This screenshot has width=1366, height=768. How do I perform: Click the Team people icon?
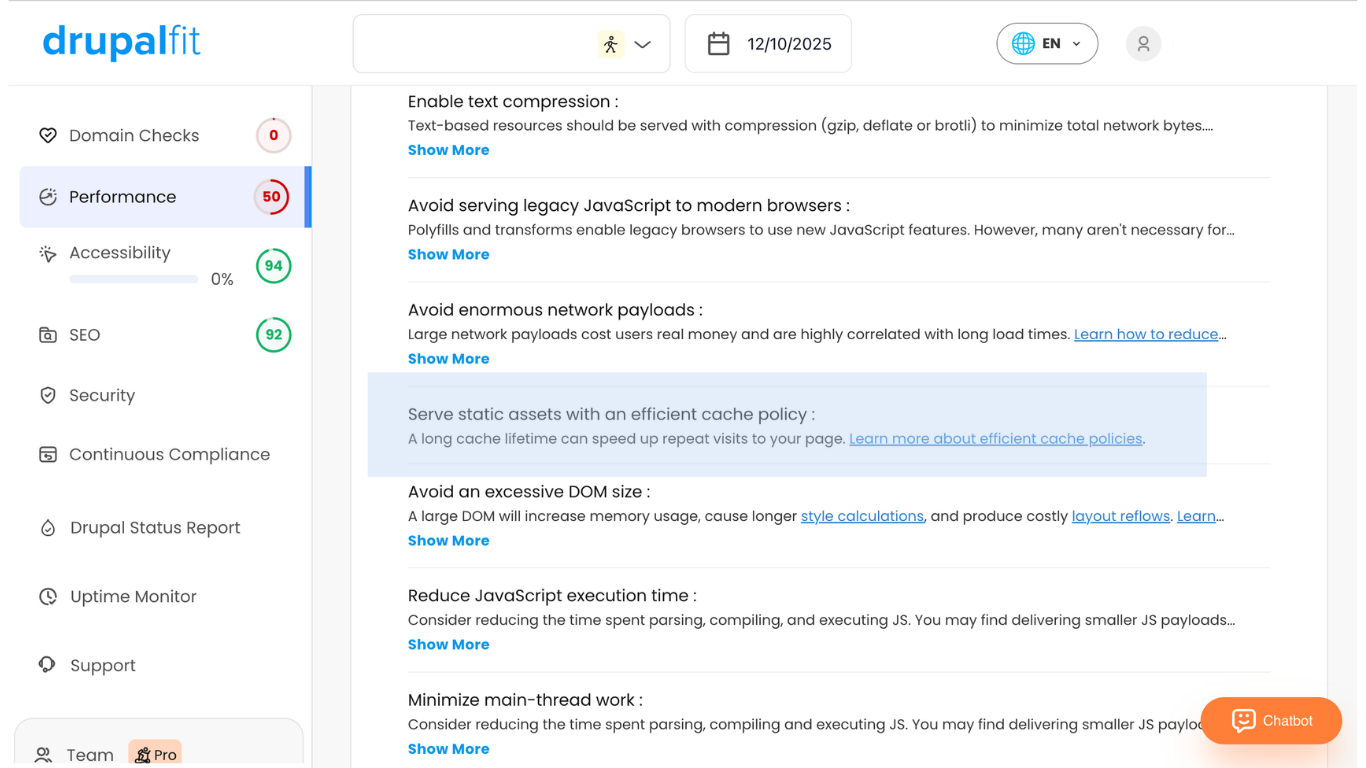point(44,755)
